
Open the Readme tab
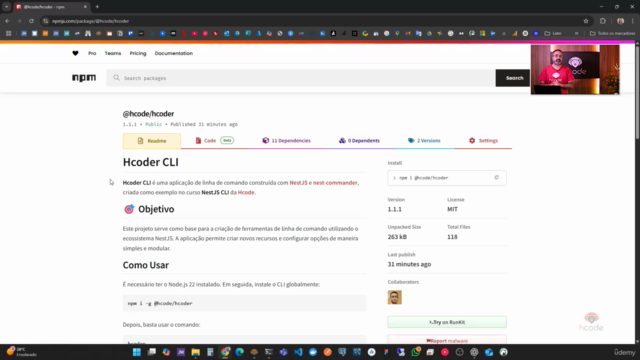[152, 141]
